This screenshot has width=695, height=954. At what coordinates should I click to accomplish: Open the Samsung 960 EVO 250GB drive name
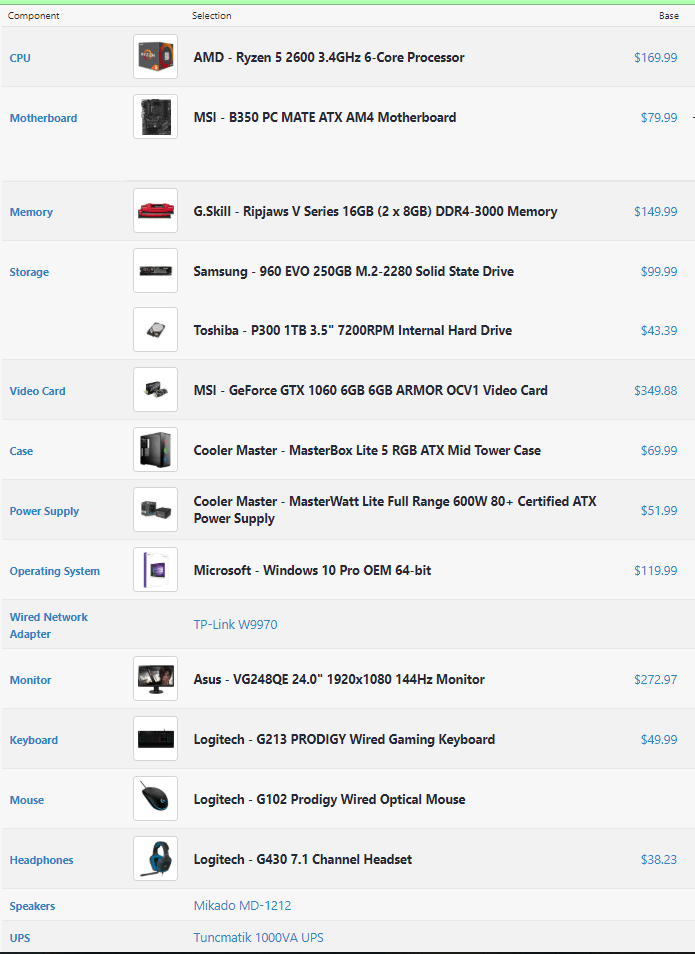tap(354, 271)
